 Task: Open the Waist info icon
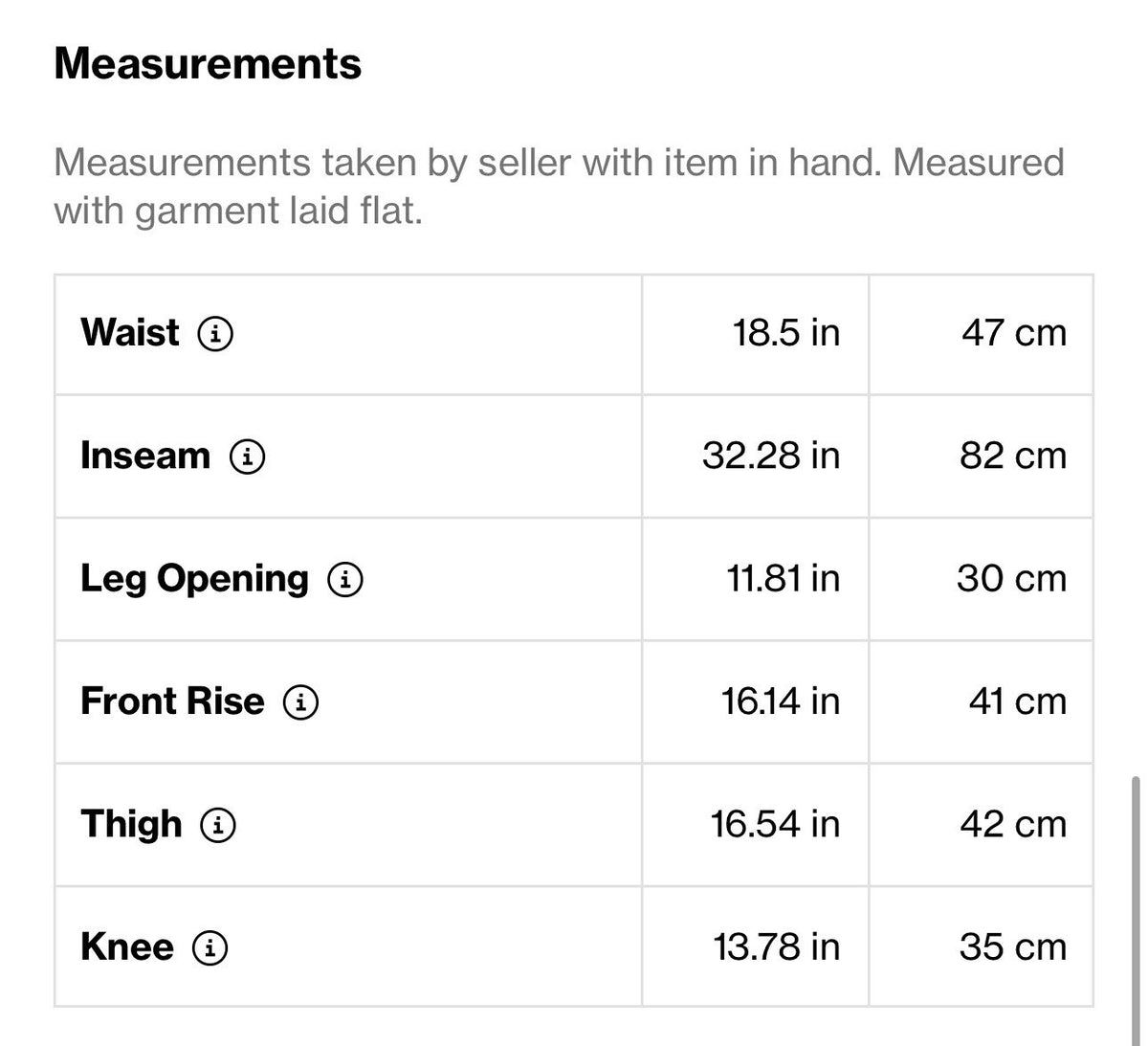[x=215, y=334]
